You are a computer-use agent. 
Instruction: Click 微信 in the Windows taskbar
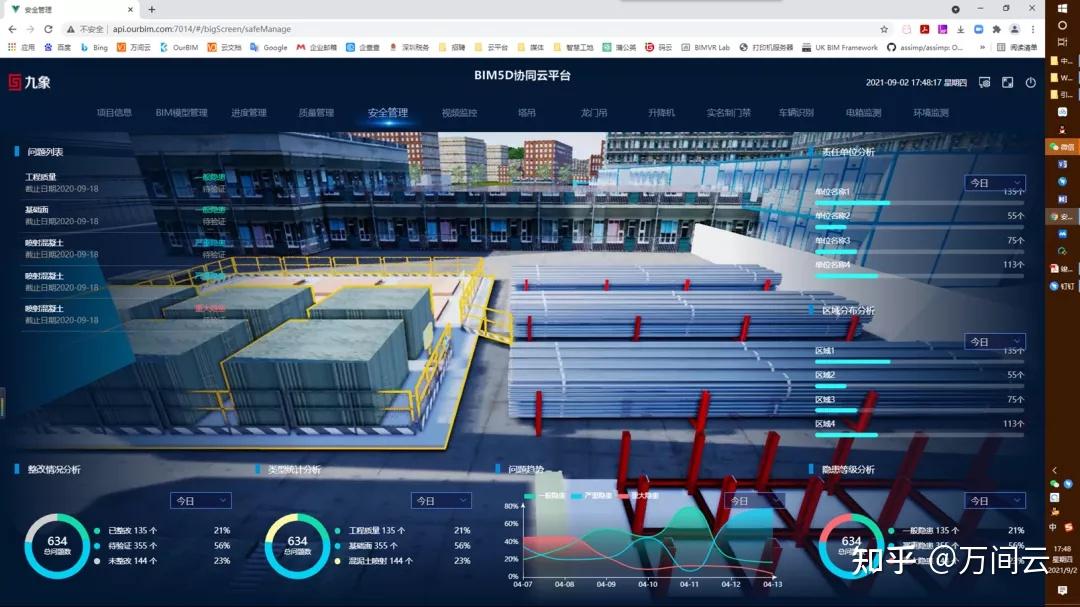[x=1062, y=147]
